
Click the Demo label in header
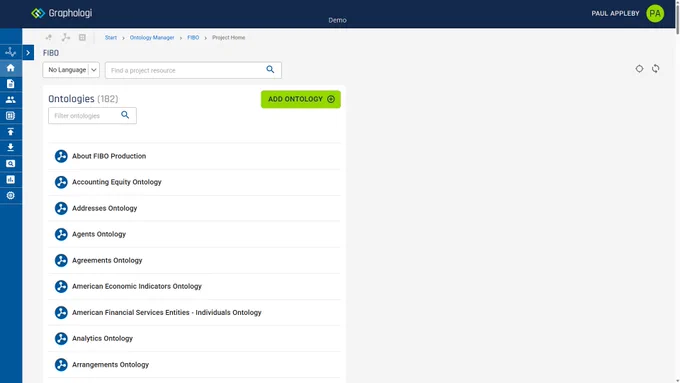click(x=337, y=20)
